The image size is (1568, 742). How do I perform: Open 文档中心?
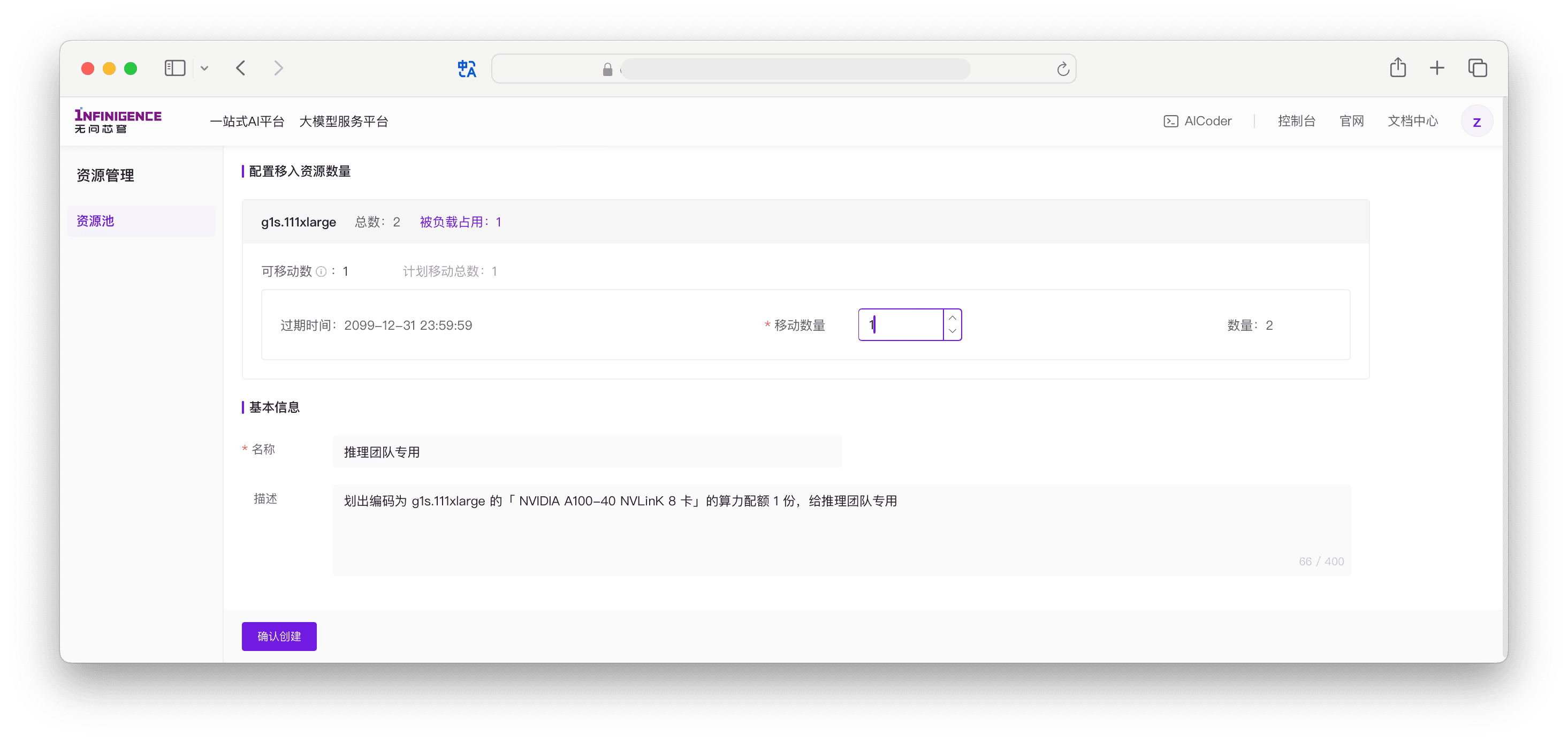coord(1412,121)
